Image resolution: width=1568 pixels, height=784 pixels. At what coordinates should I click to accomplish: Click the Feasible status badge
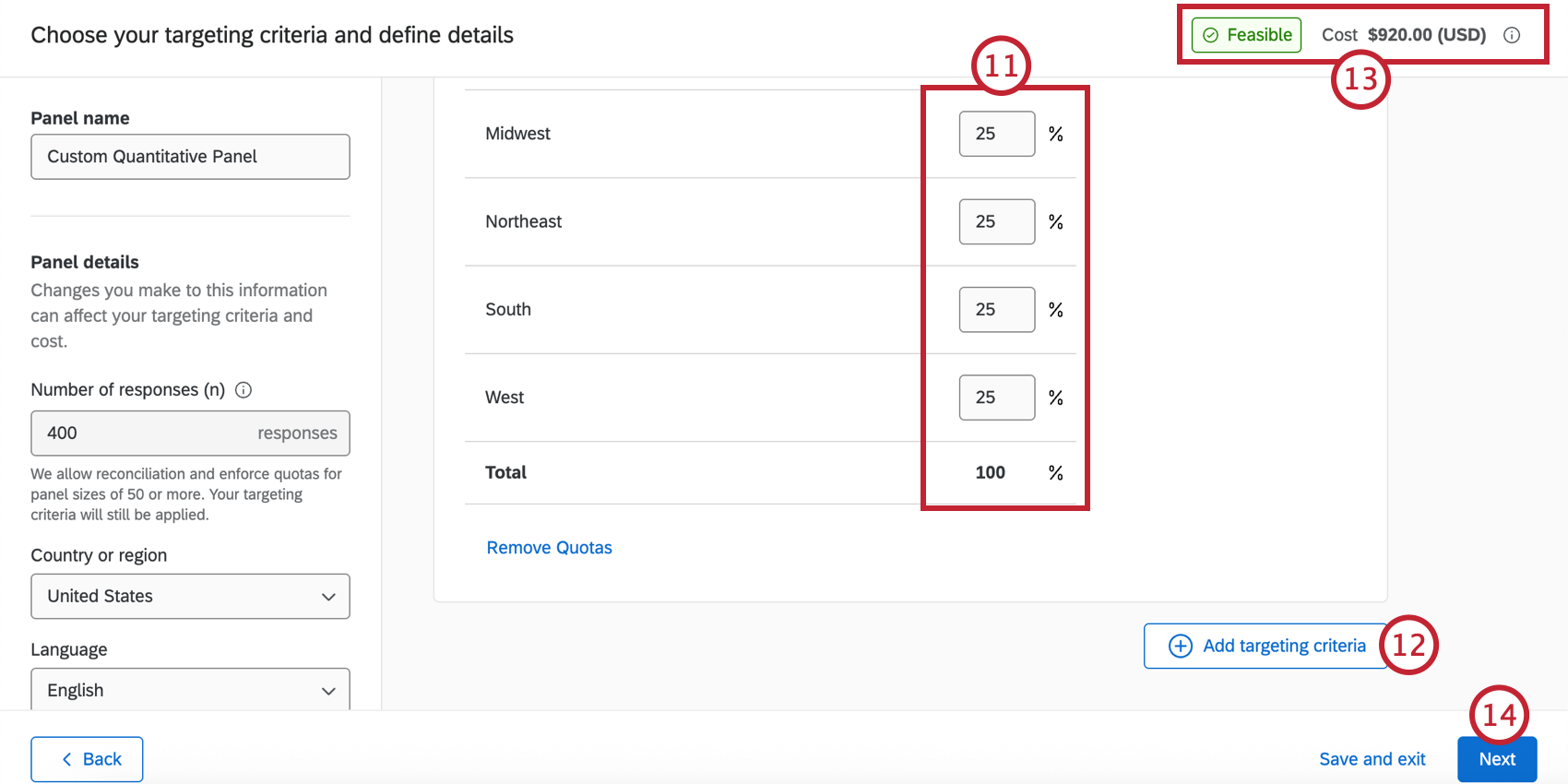point(1247,35)
